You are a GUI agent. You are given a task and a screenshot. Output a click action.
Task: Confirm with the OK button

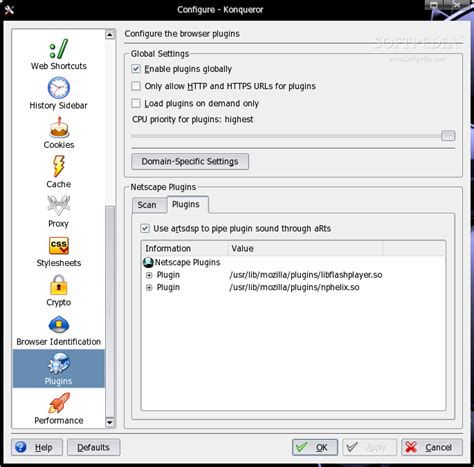tap(315, 447)
